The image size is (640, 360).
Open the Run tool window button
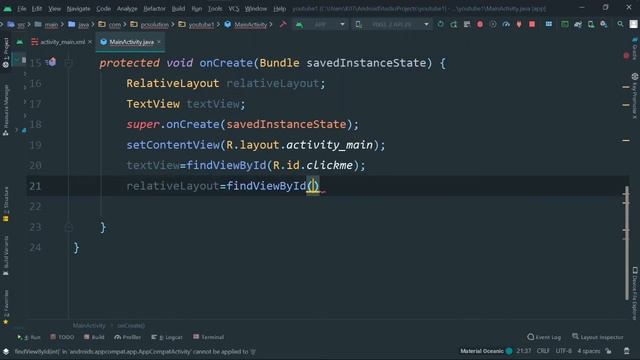tap(29, 337)
